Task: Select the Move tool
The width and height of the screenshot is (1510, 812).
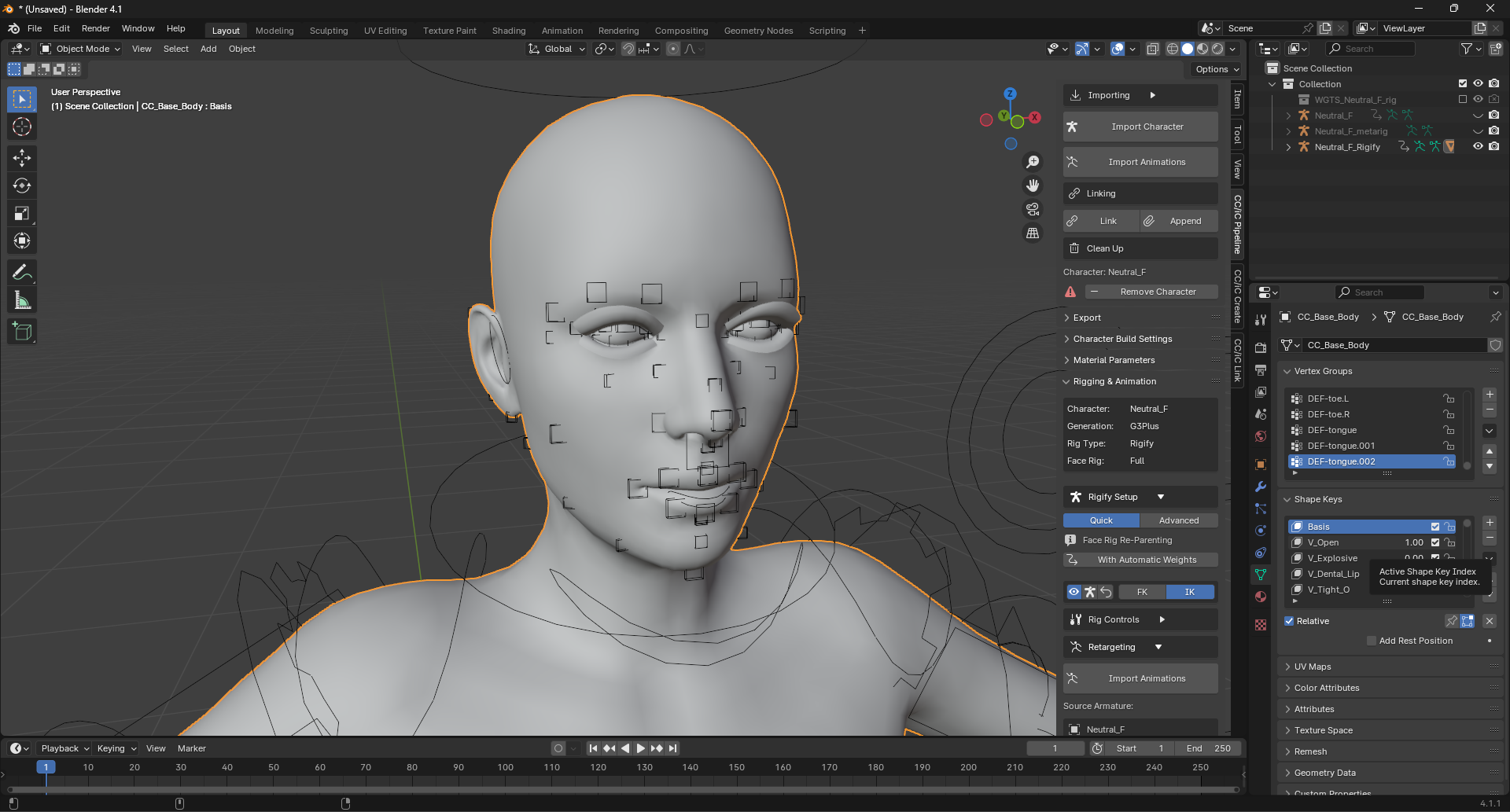Action: pyautogui.click(x=22, y=158)
